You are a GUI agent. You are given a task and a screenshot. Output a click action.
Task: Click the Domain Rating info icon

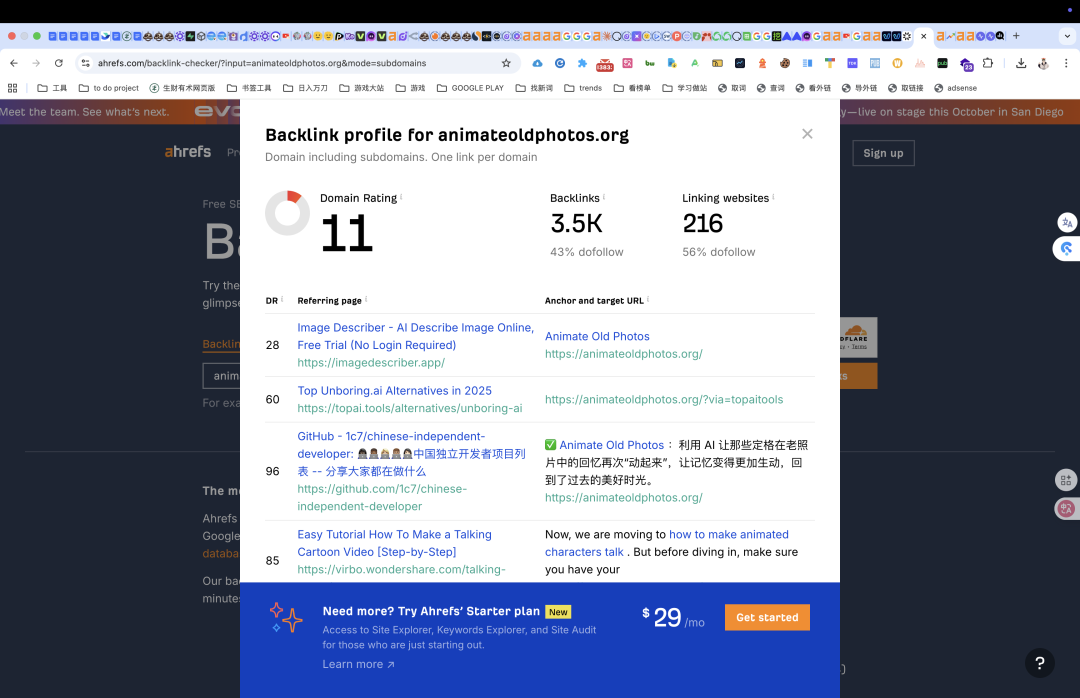[401, 196]
